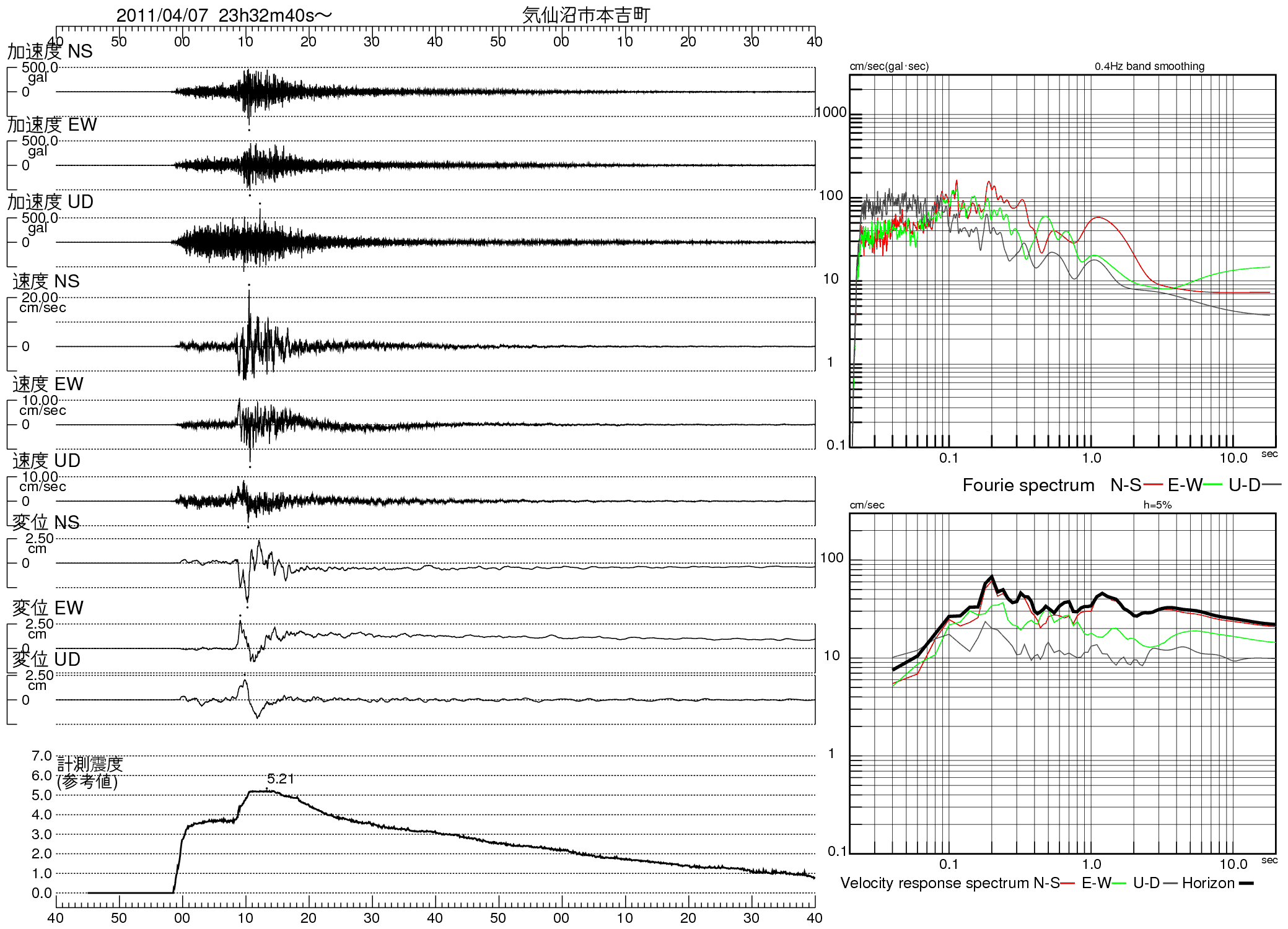This screenshot has width=1288, height=929.
Task: Click the gray U-D legend line of Fourier spectrum
Action: point(1271,484)
